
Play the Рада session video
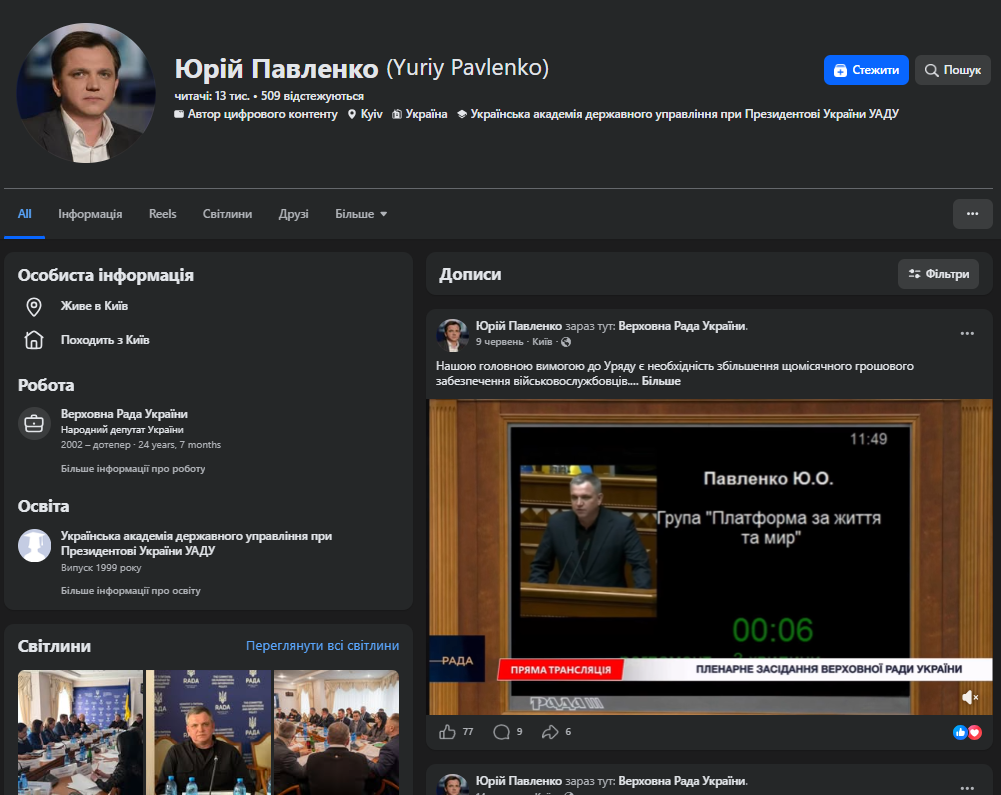coord(711,557)
